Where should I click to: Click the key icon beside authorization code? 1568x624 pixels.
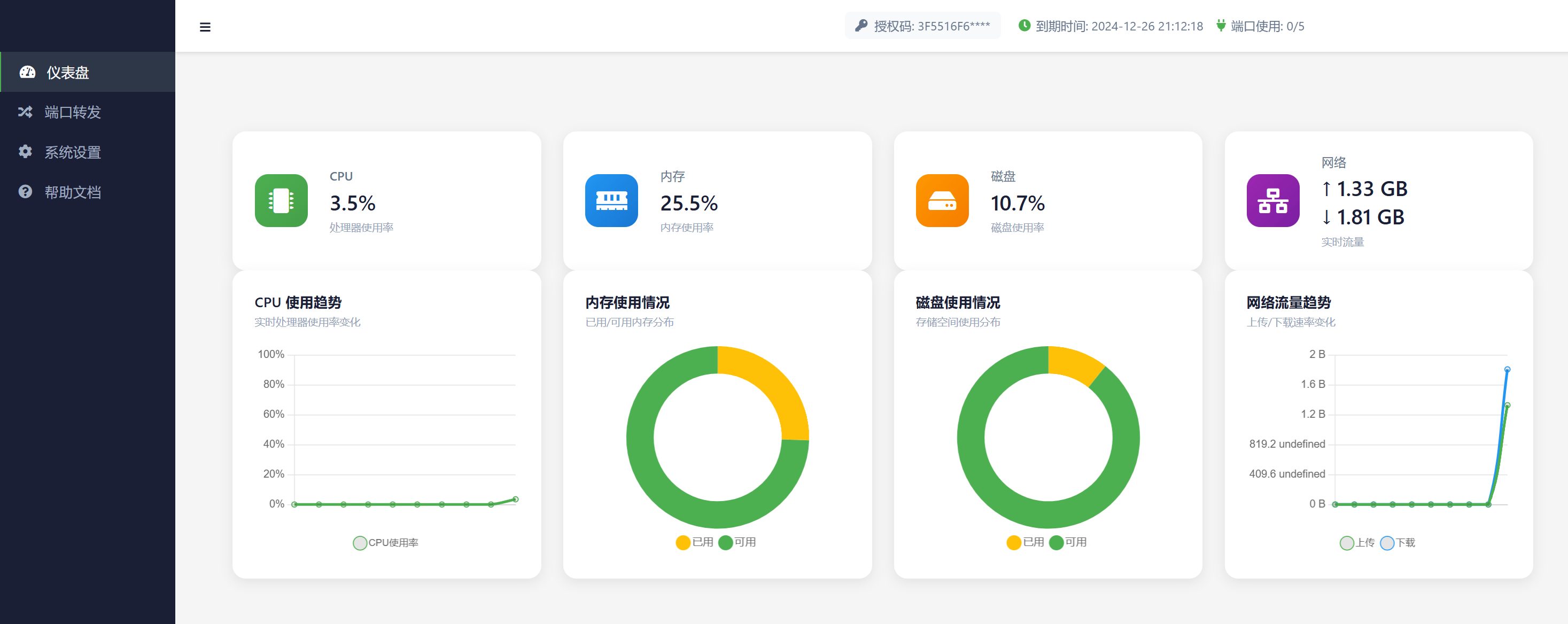point(861,26)
